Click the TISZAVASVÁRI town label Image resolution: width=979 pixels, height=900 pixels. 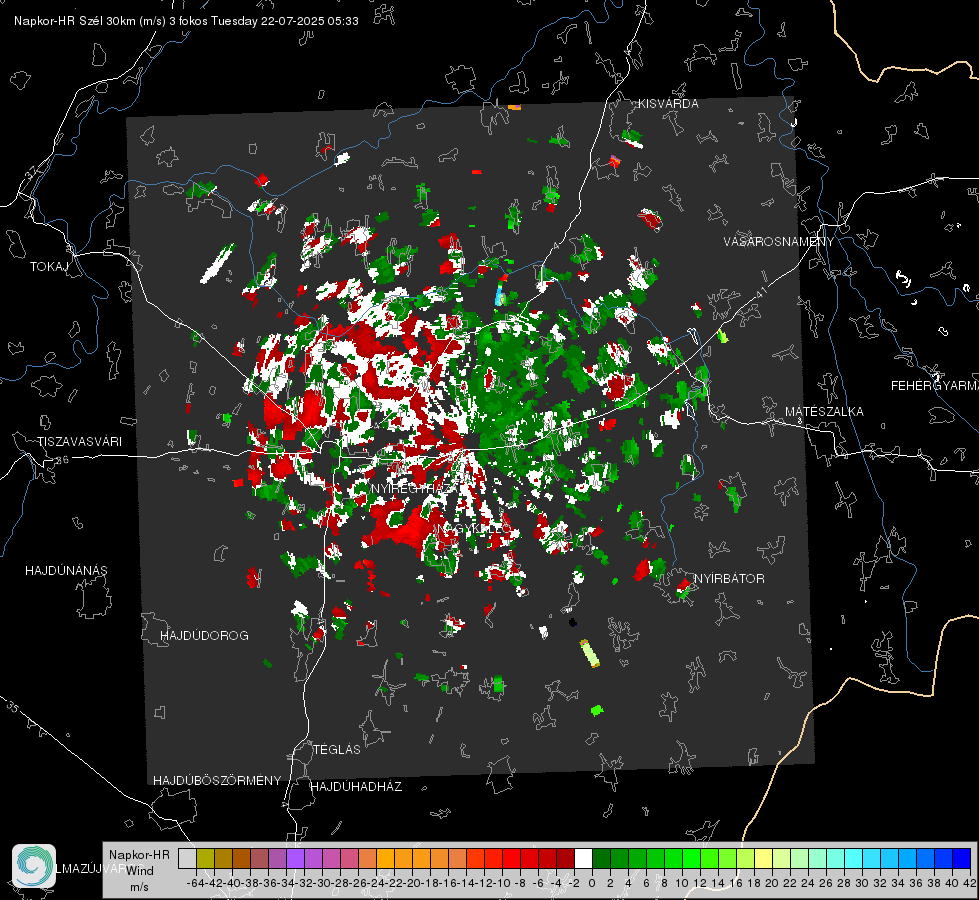(79, 442)
